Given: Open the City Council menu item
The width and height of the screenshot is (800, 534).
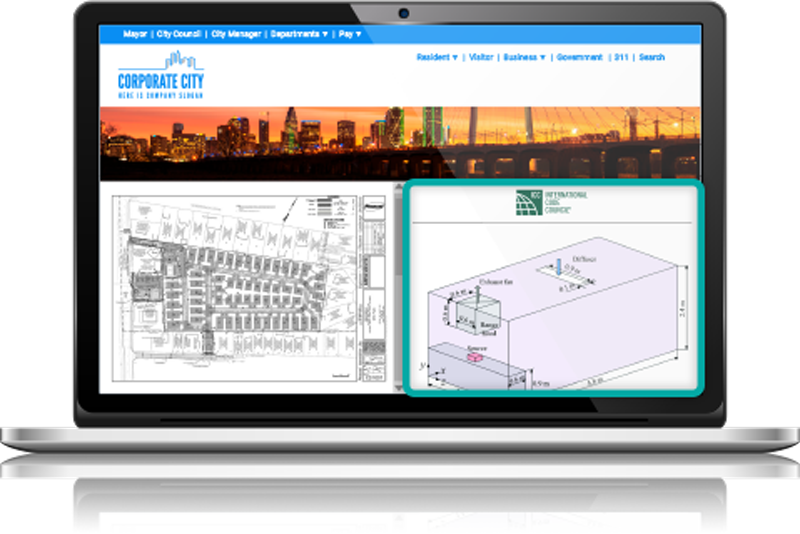Looking at the screenshot, I should coord(179,34).
